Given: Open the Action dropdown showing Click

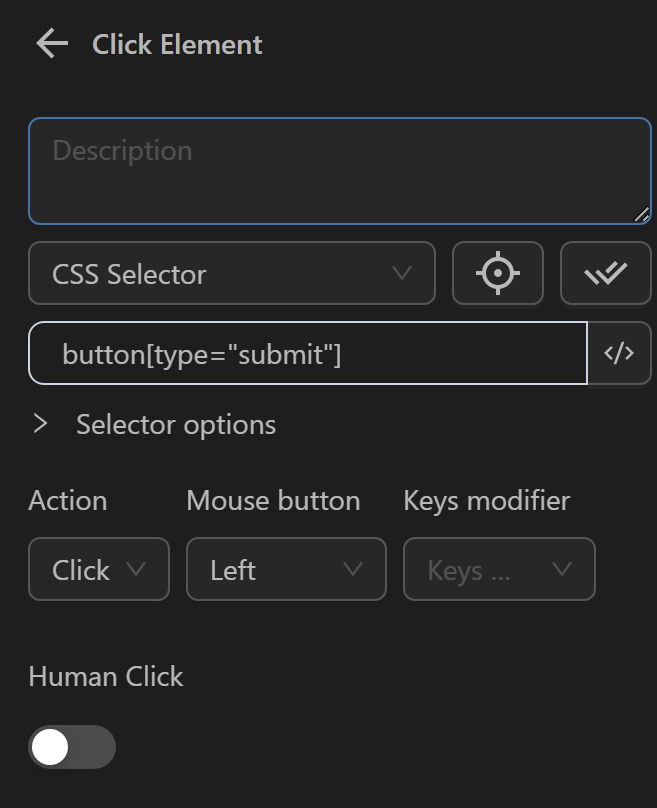Looking at the screenshot, I should click(x=98, y=569).
